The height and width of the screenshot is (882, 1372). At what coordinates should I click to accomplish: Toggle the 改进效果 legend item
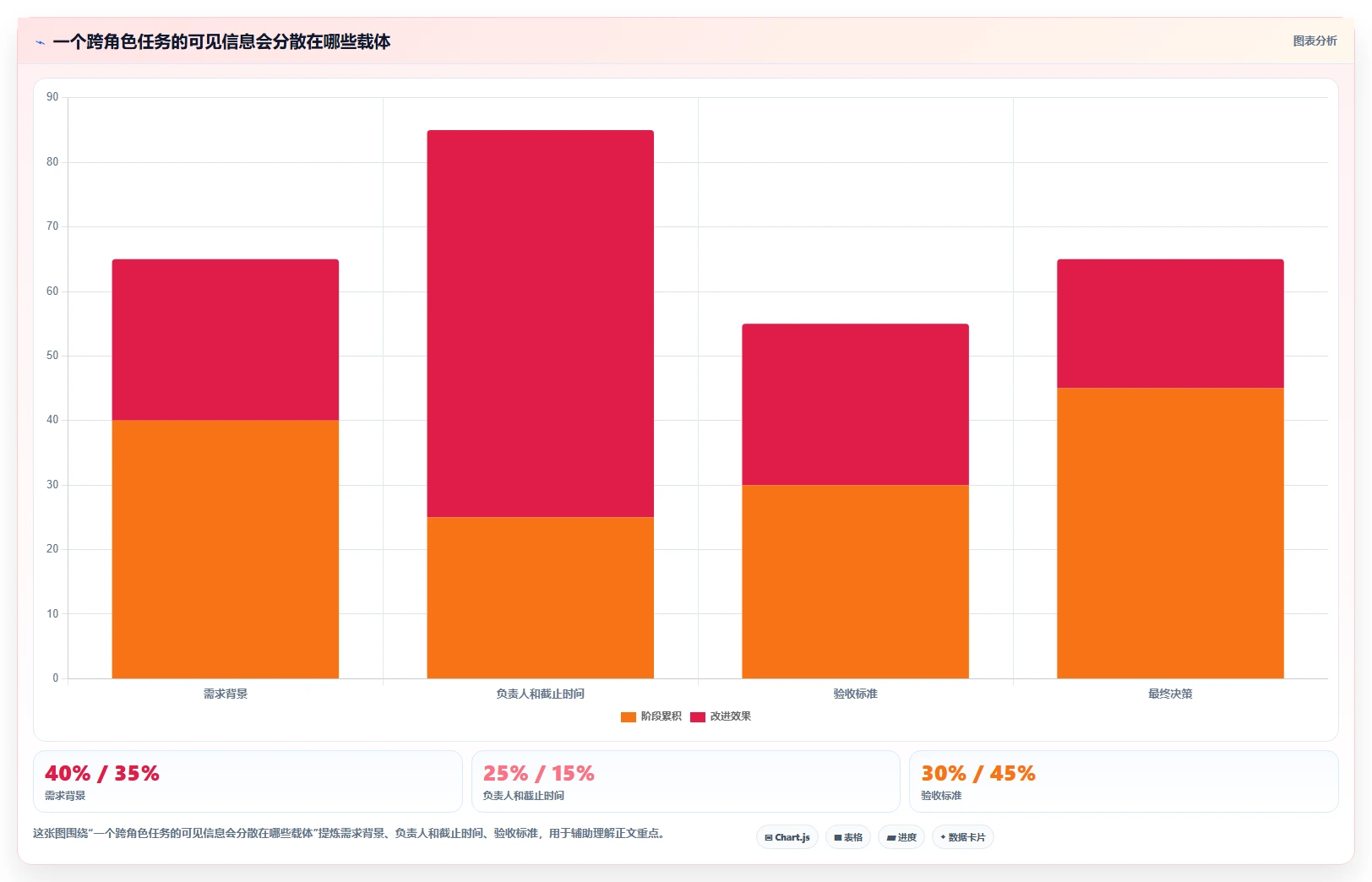[x=721, y=716]
